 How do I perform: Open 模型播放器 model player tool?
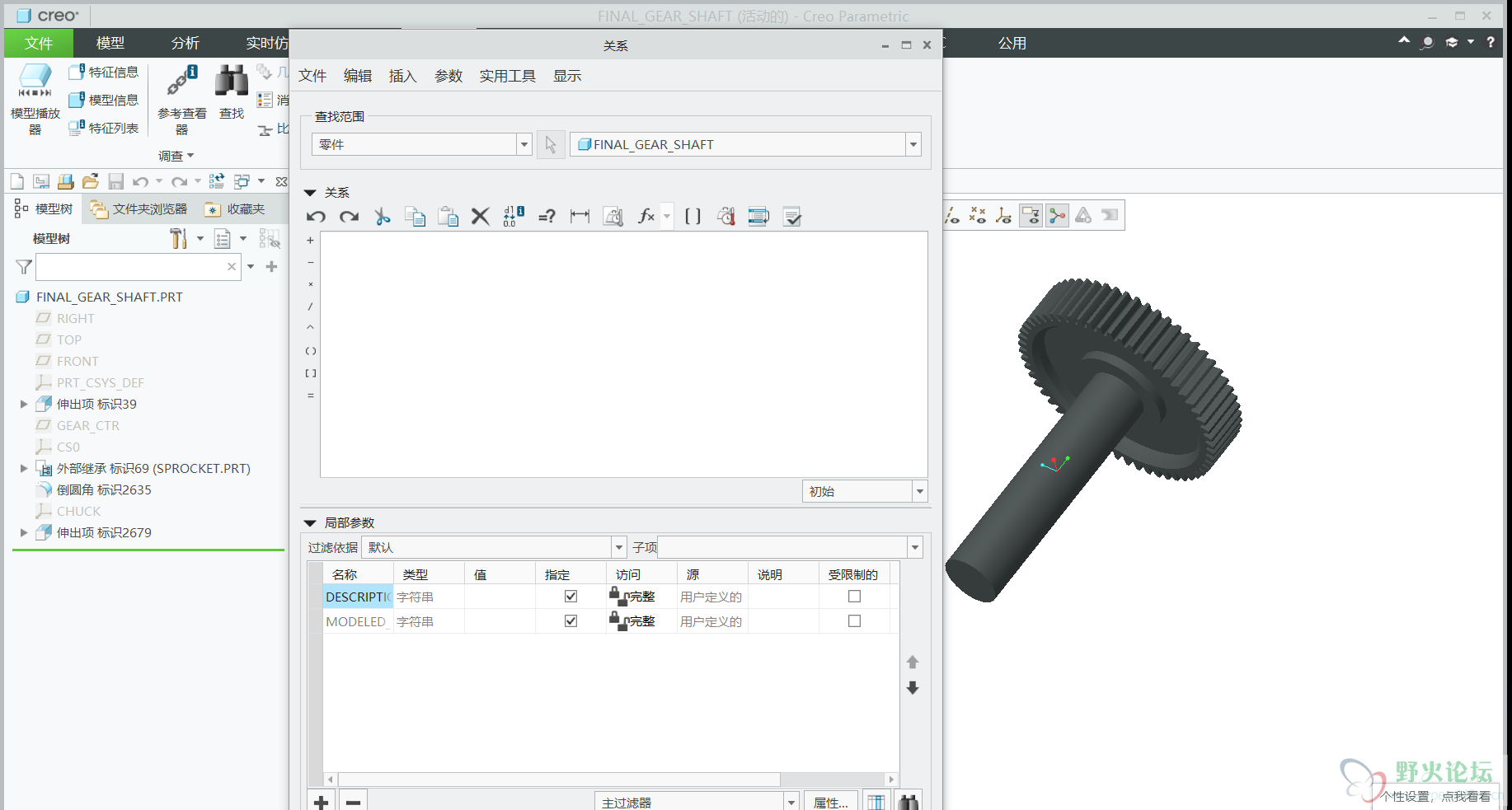click(35, 99)
